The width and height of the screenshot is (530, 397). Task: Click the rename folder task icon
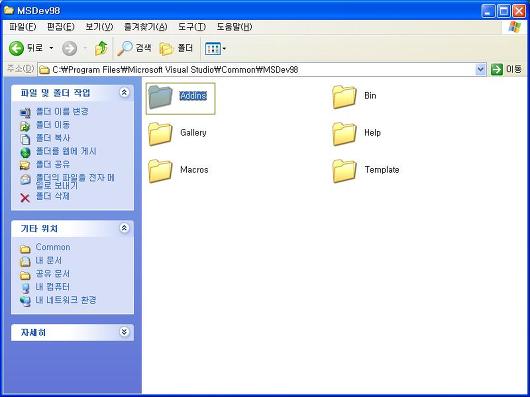(x=25, y=113)
